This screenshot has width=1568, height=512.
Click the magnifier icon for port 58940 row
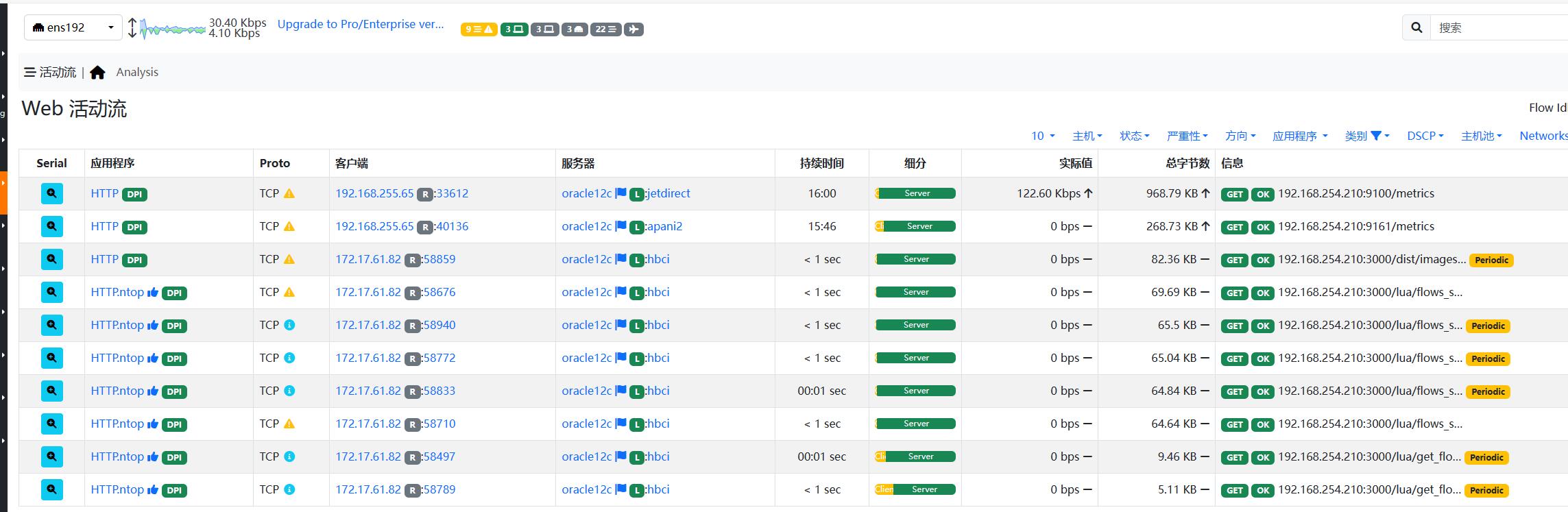(51, 326)
